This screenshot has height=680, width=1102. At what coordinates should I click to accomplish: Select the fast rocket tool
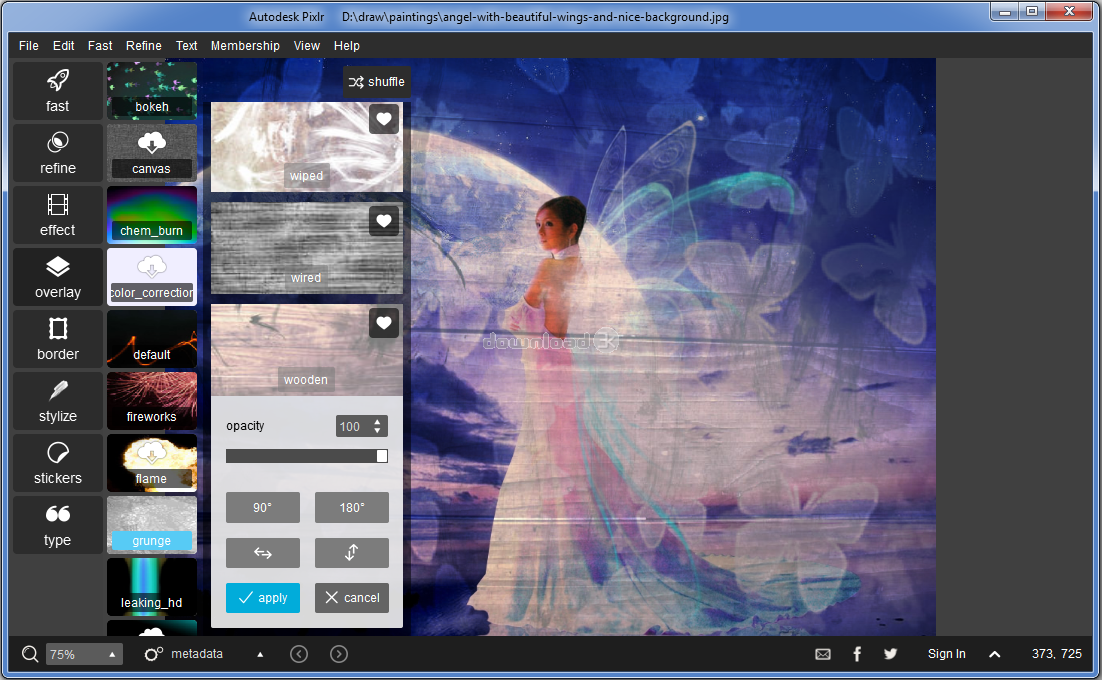tap(58, 91)
